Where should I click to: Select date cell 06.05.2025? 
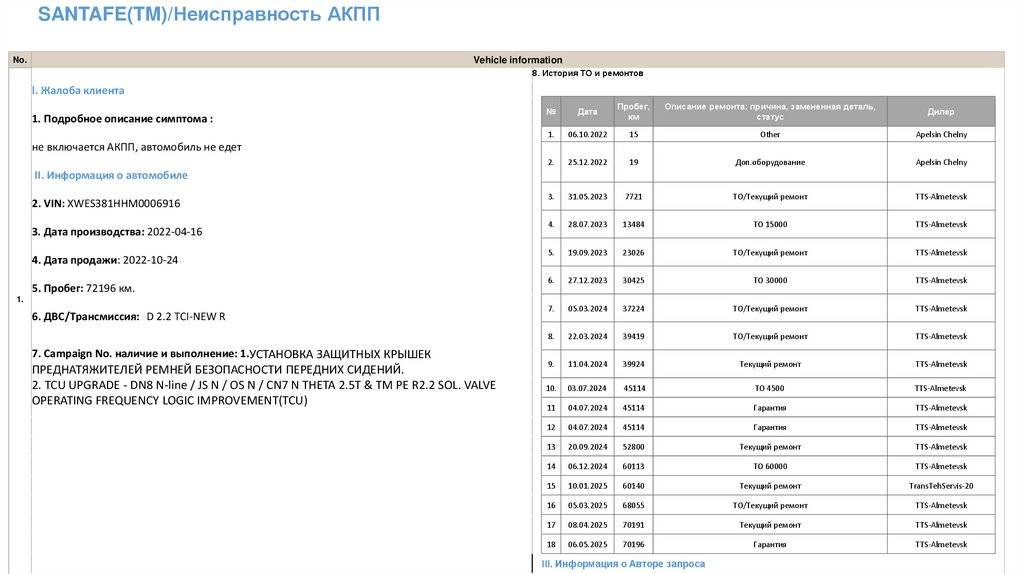(587, 545)
